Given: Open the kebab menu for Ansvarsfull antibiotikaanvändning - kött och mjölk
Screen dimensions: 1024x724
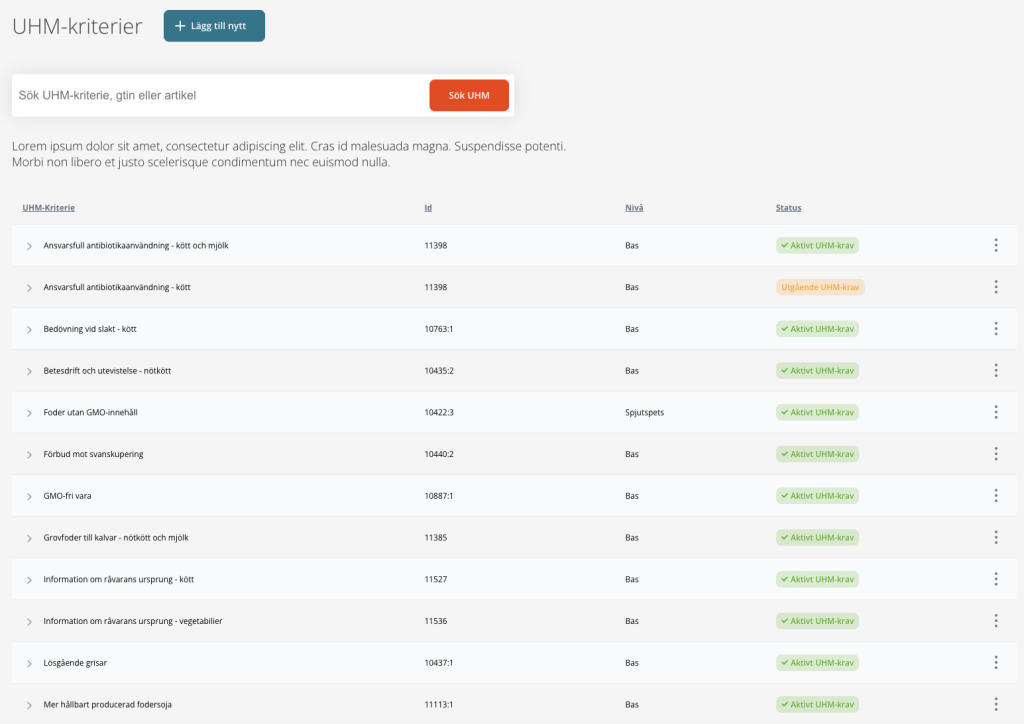Looking at the screenshot, I should (x=995, y=245).
